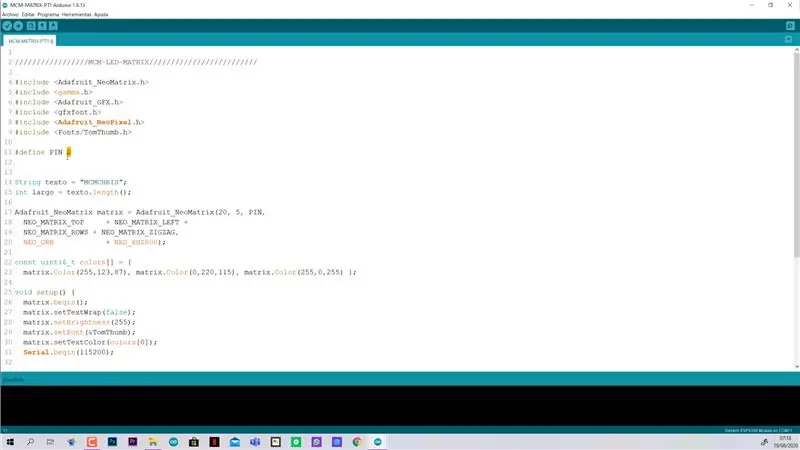Open the Serial Monitor icon
The image size is (800, 450).
click(790, 26)
